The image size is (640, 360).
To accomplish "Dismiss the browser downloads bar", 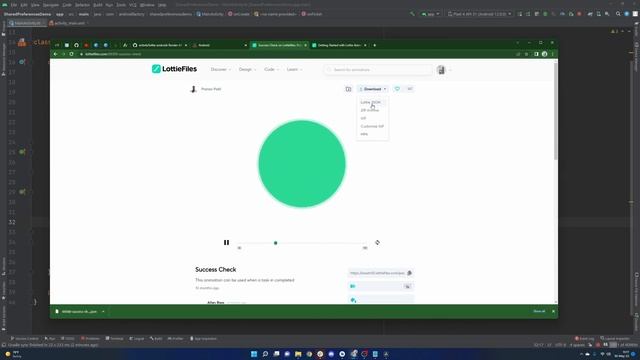I will coord(553,311).
